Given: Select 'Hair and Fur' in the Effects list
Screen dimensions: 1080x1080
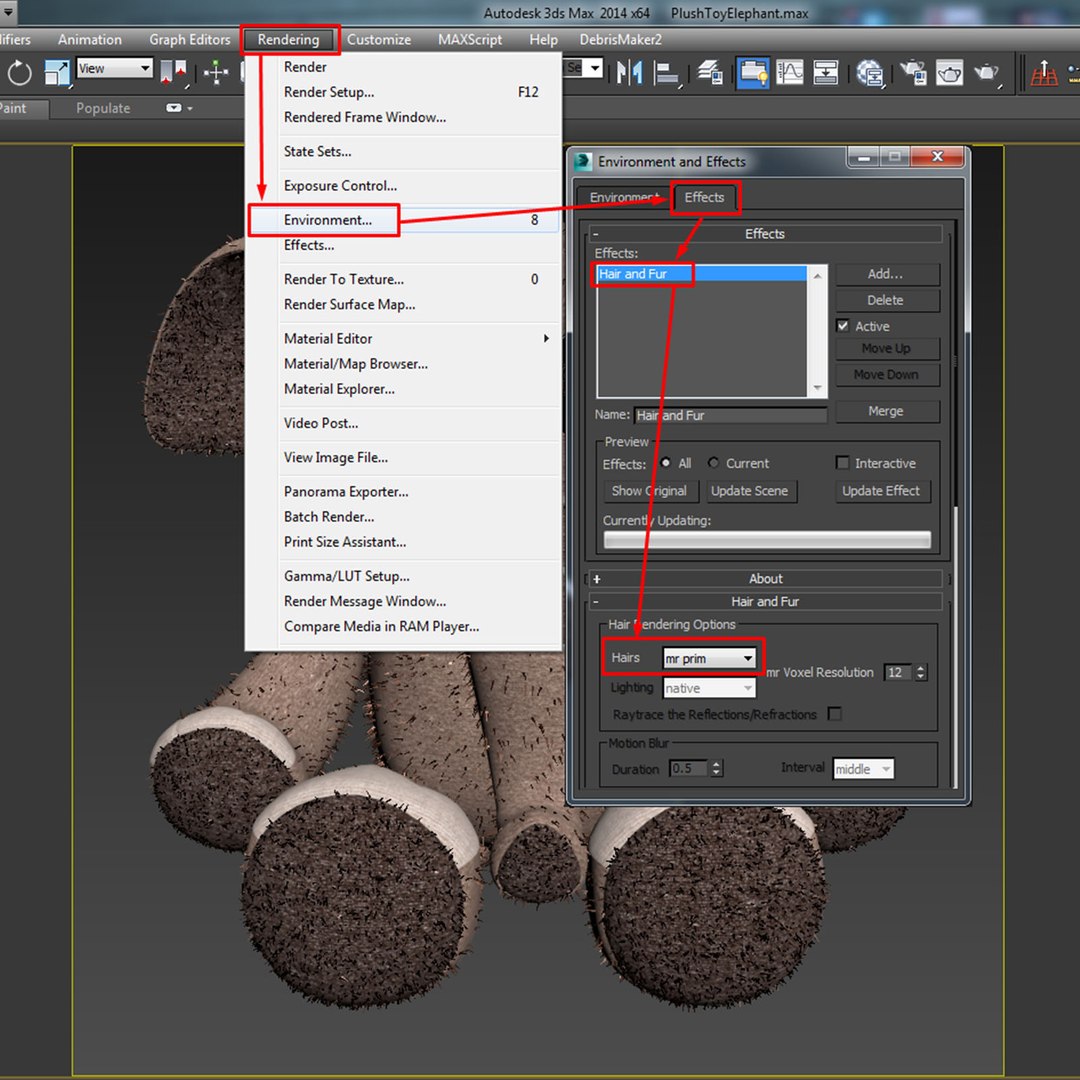Looking at the screenshot, I should (x=701, y=274).
